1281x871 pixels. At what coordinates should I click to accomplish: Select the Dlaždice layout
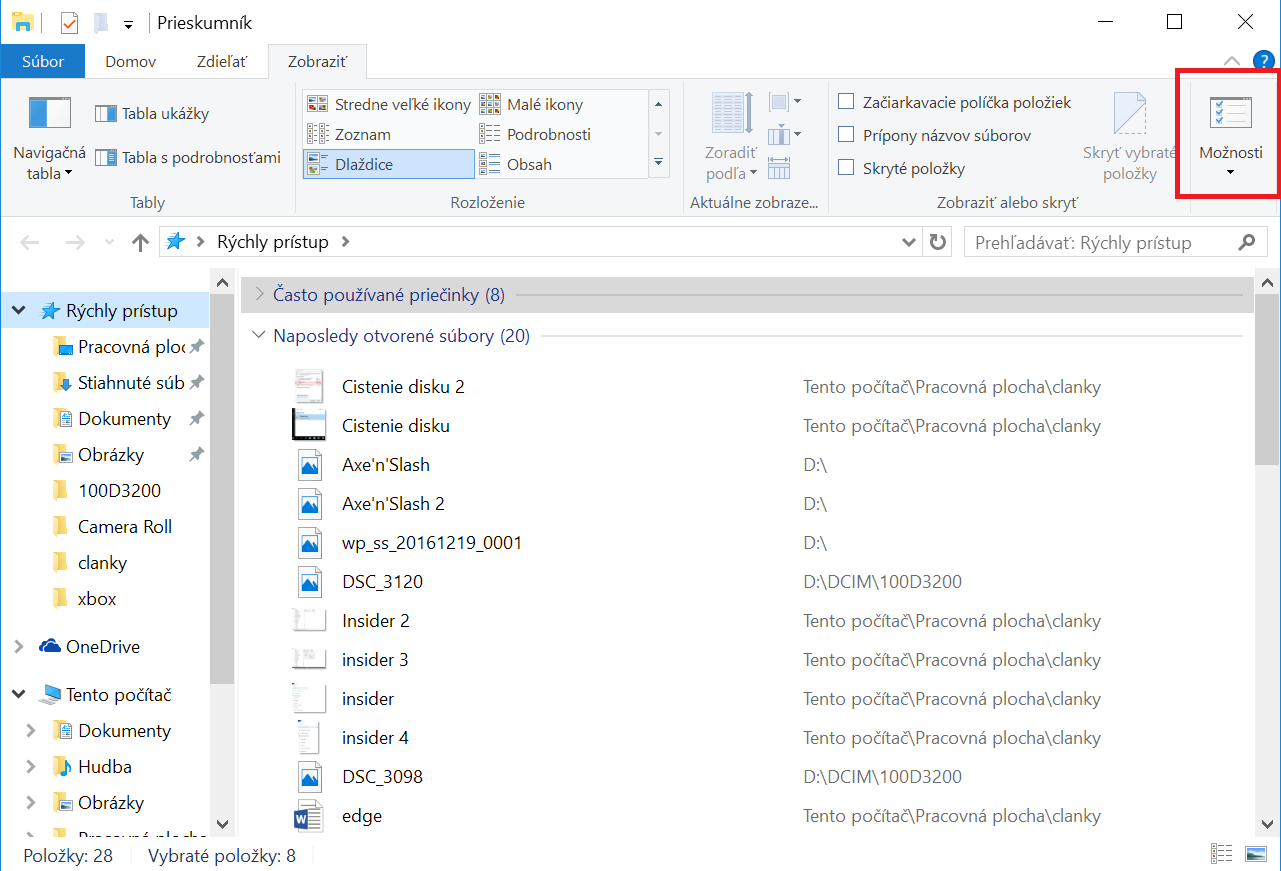tap(389, 164)
